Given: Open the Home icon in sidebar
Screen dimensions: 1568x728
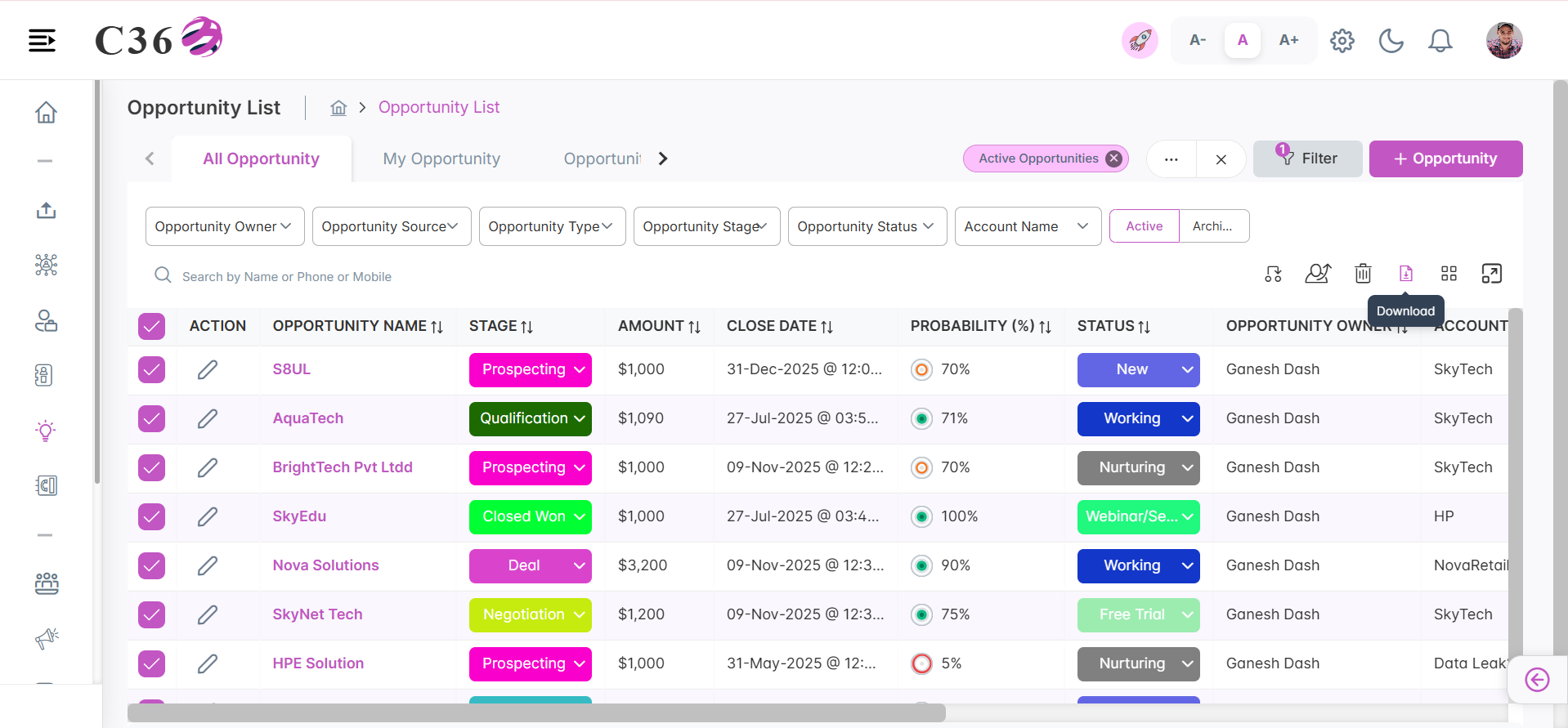Looking at the screenshot, I should click(x=46, y=112).
